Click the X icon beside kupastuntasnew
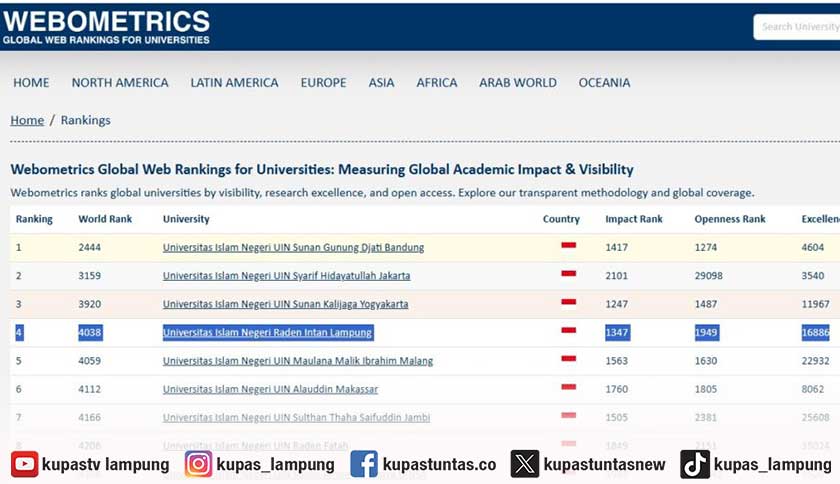This screenshot has height=484, width=840. pyautogui.click(x=525, y=464)
